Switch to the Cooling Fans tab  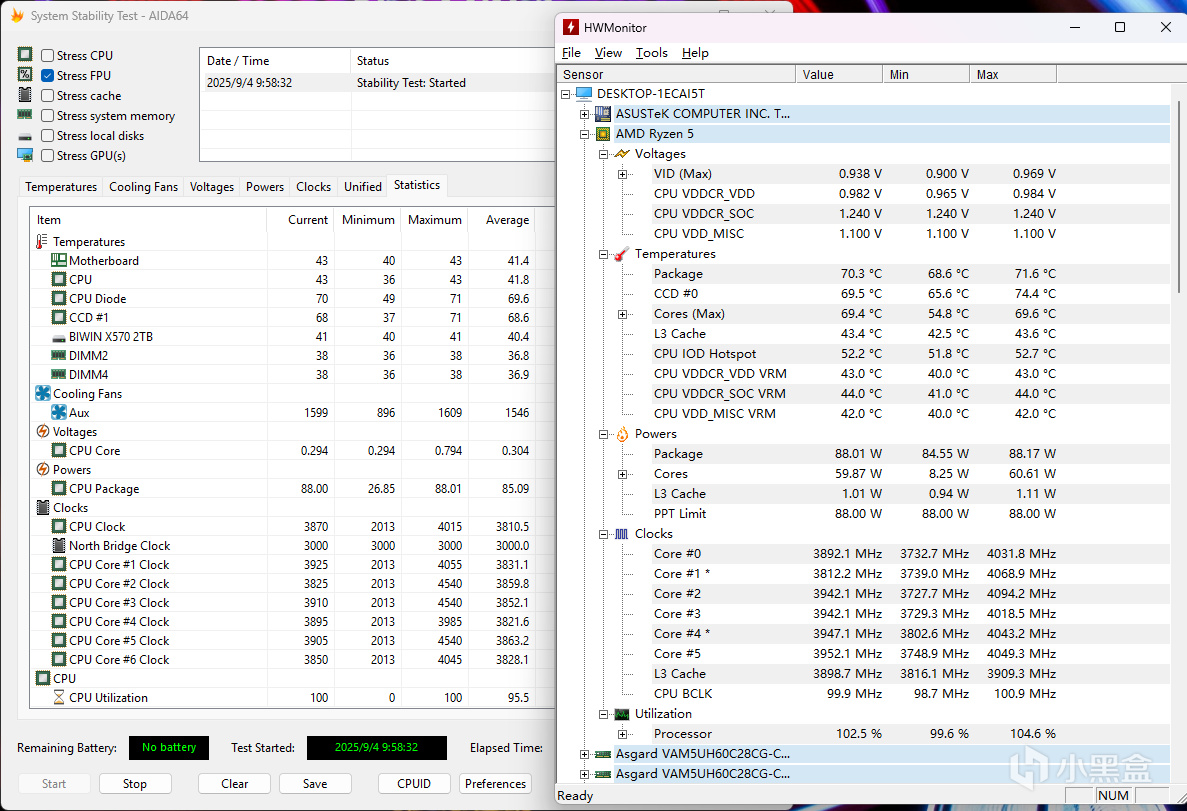pos(143,187)
